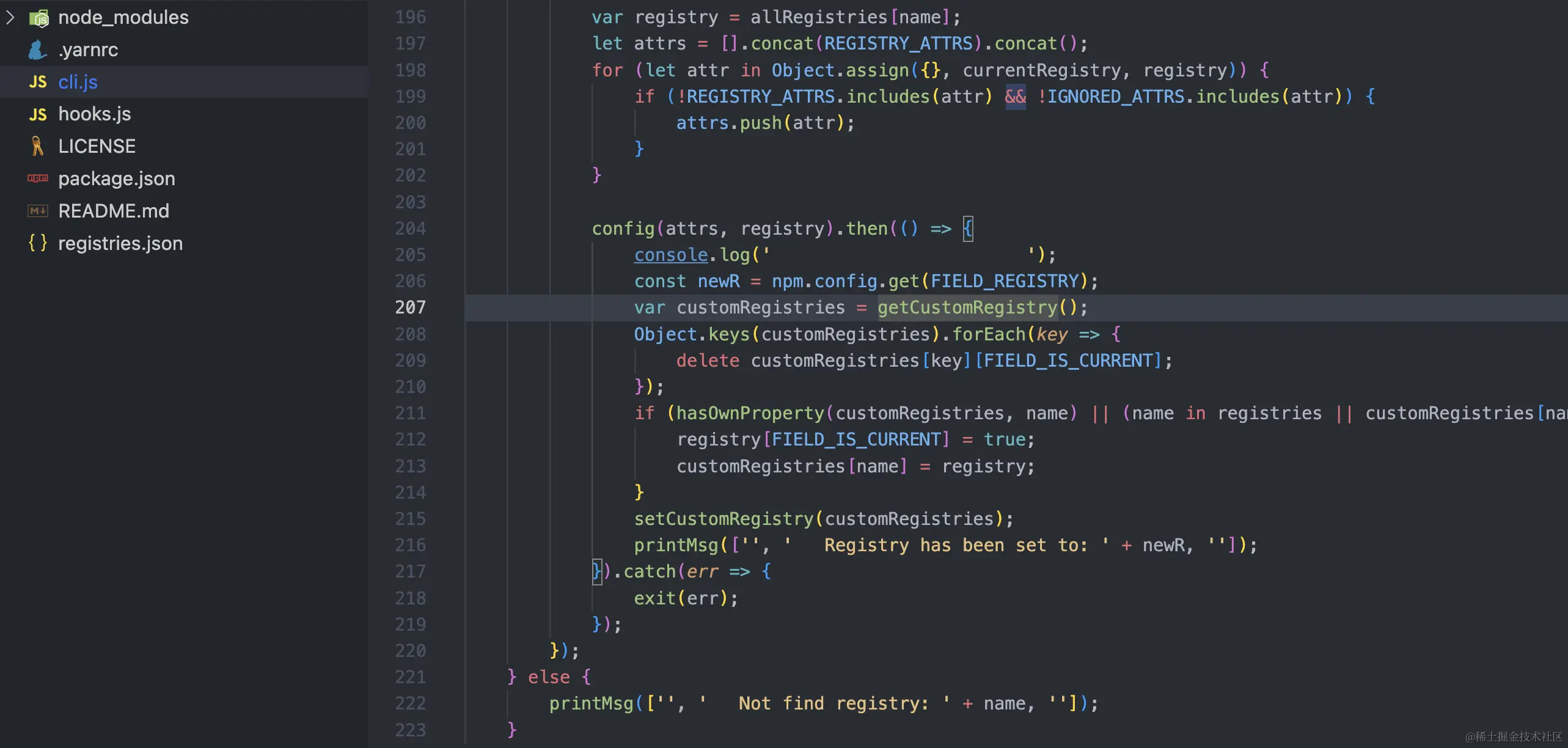Click the underlined console identifier

click(x=670, y=255)
